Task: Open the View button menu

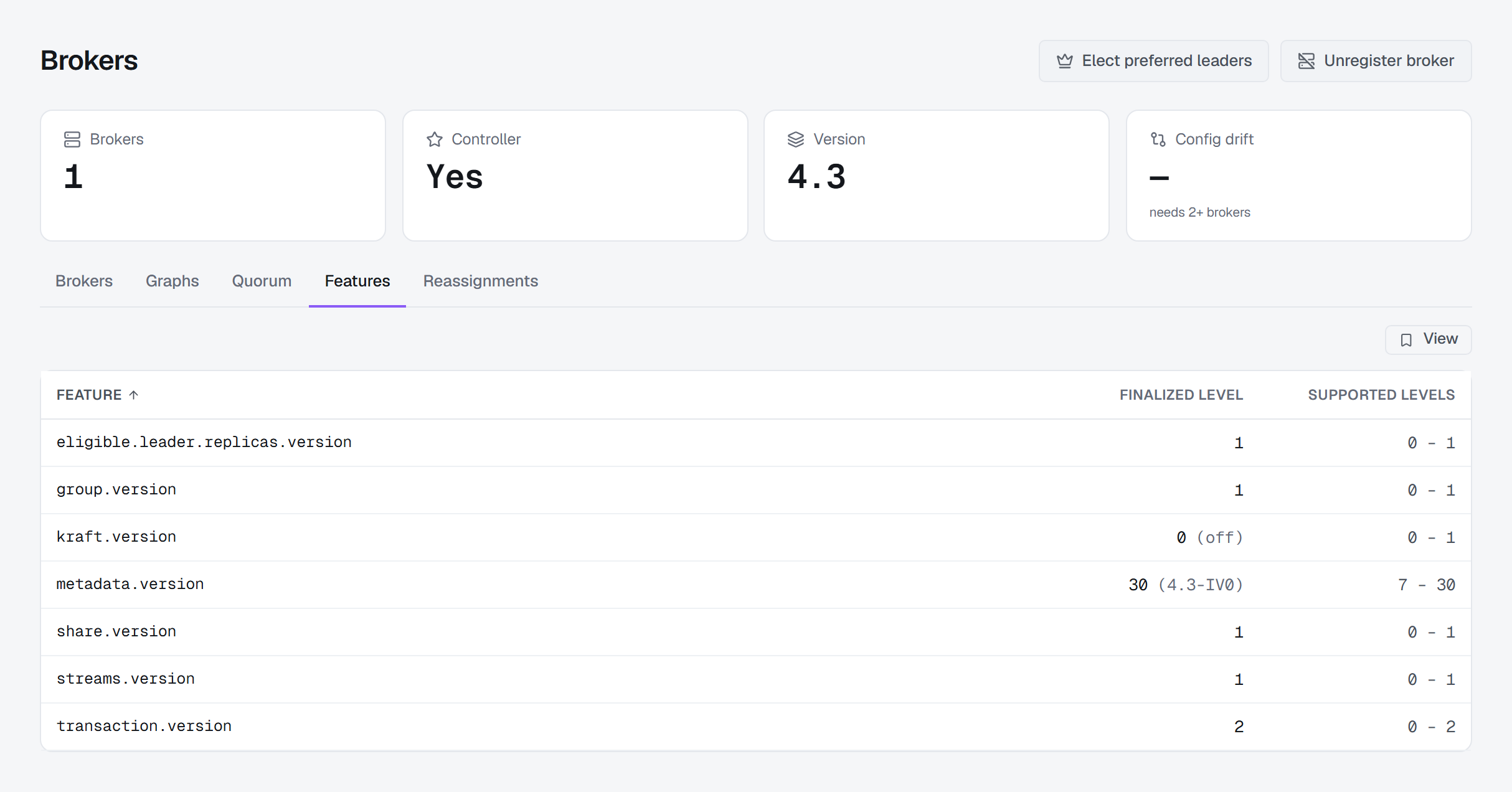Action: 1429,339
